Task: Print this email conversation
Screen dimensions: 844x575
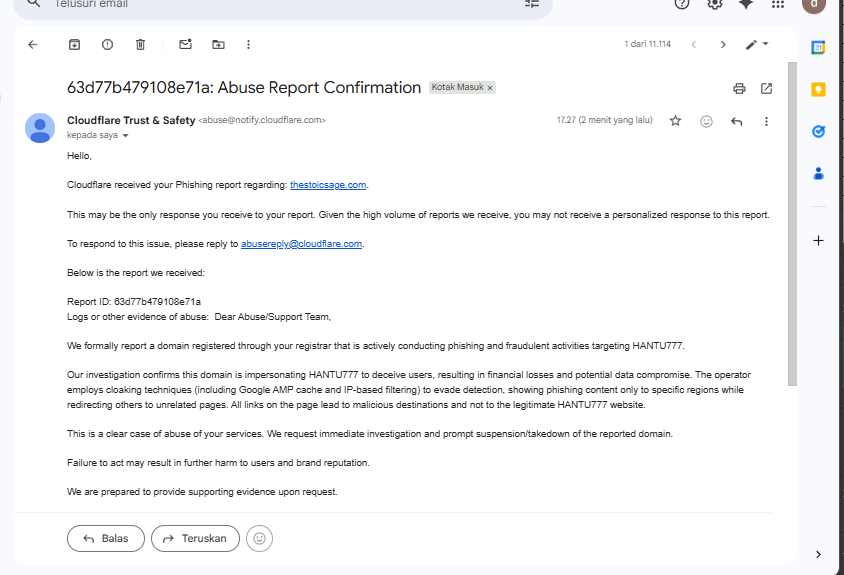Action: coord(739,88)
